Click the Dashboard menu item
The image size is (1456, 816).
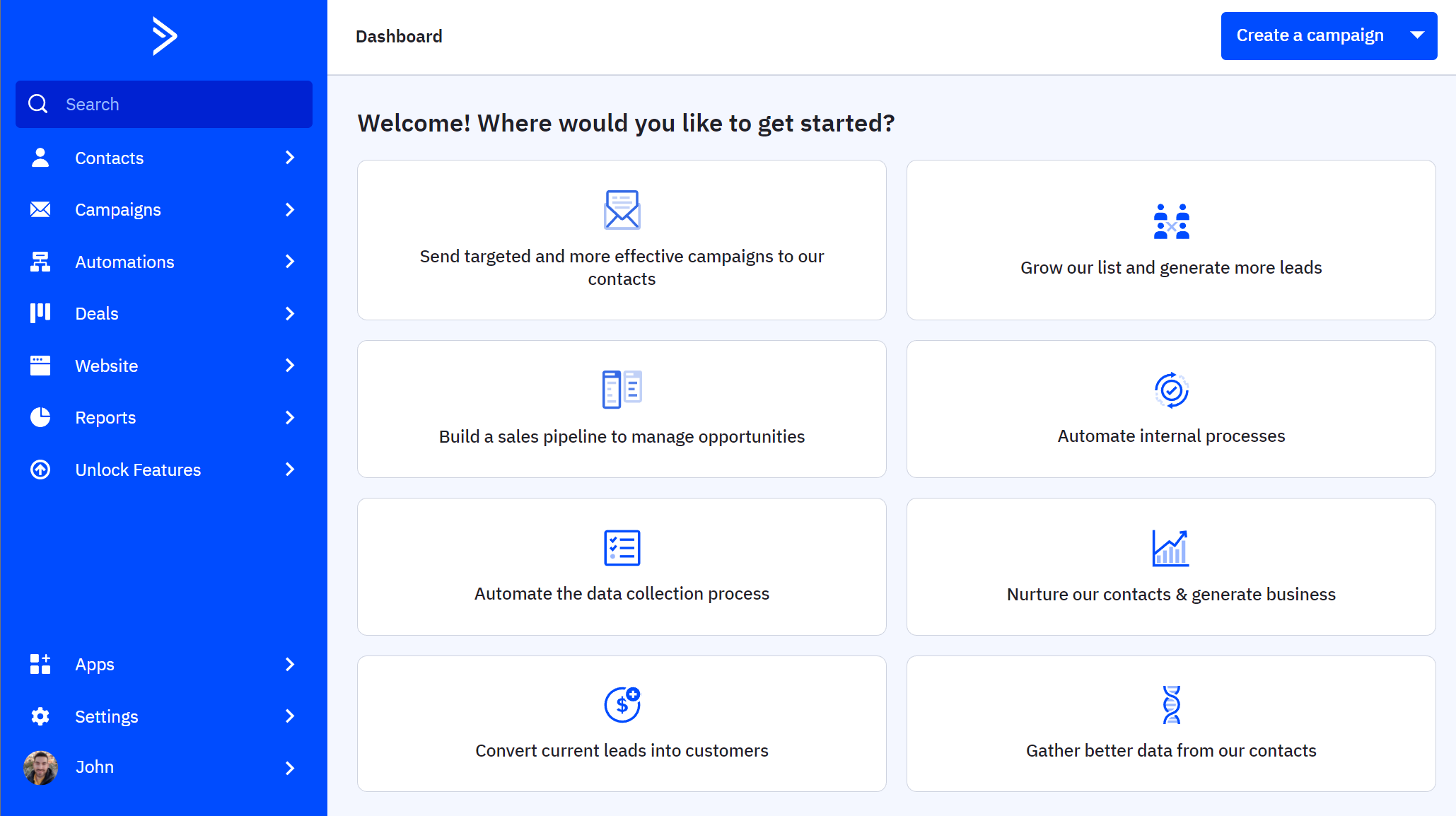pos(399,37)
